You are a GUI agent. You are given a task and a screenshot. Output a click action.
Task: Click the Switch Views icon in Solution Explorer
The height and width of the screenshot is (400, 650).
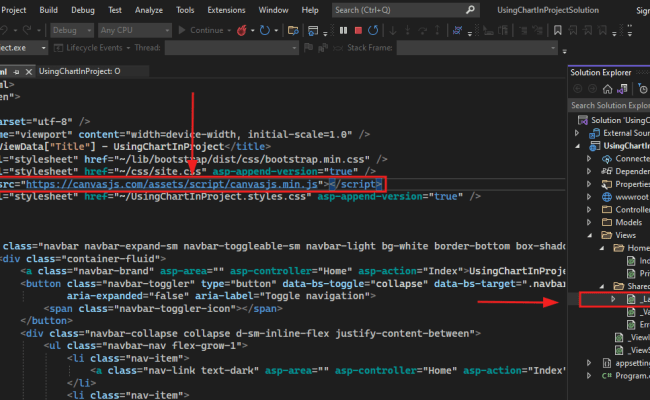[622, 89]
